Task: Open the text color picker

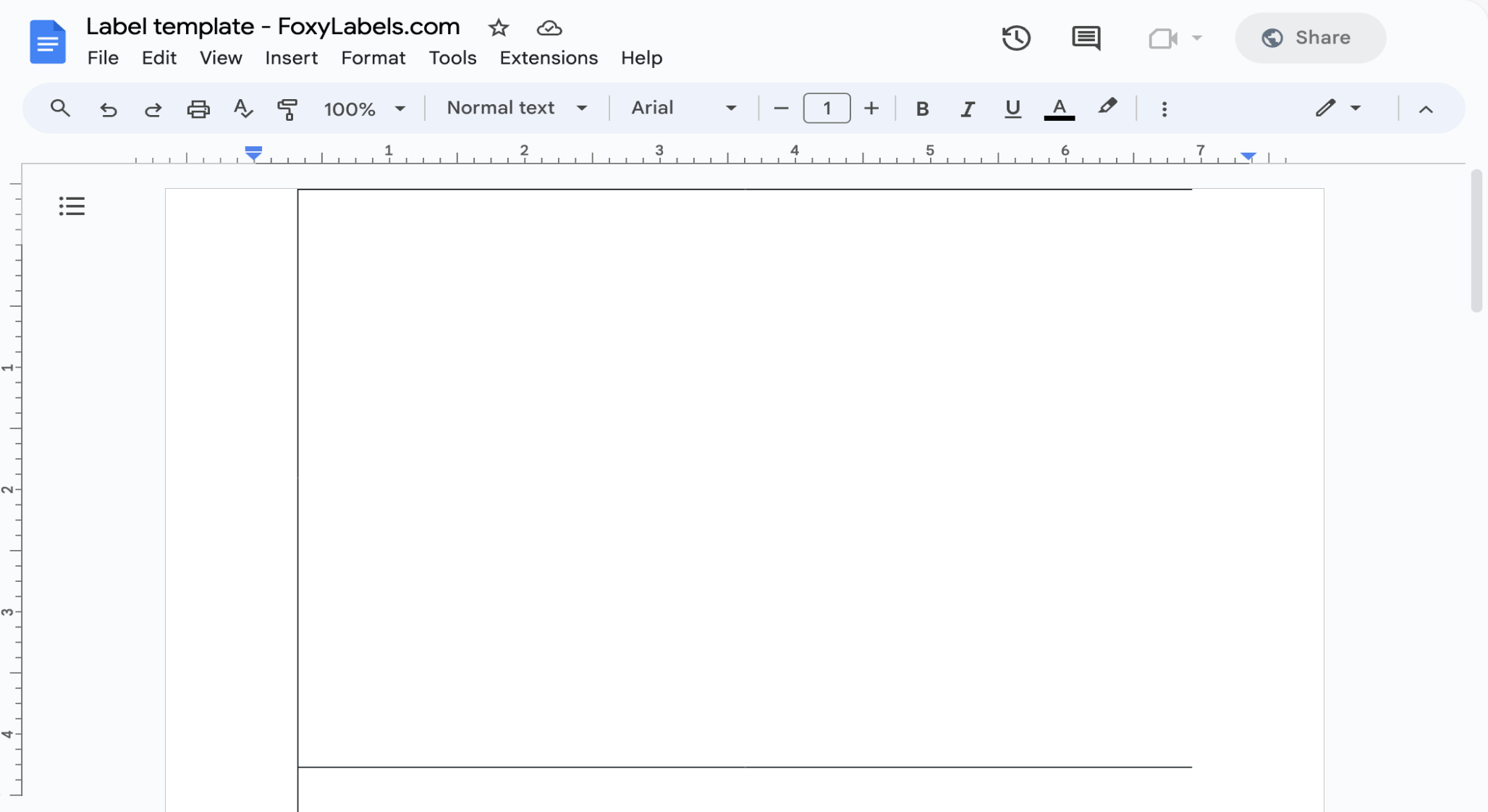Action: [1059, 109]
